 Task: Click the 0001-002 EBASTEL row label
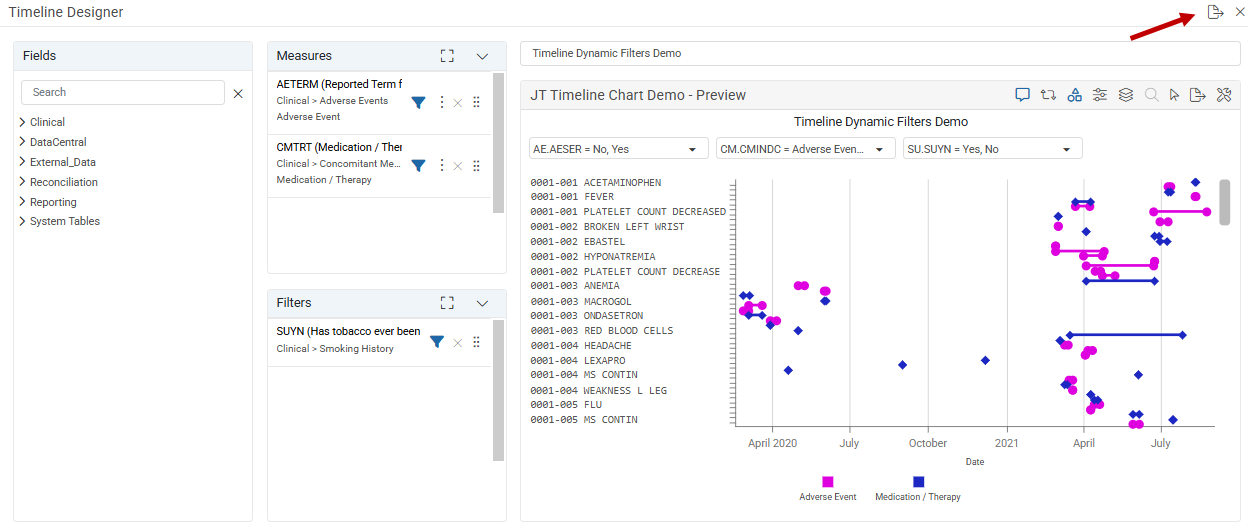point(578,242)
